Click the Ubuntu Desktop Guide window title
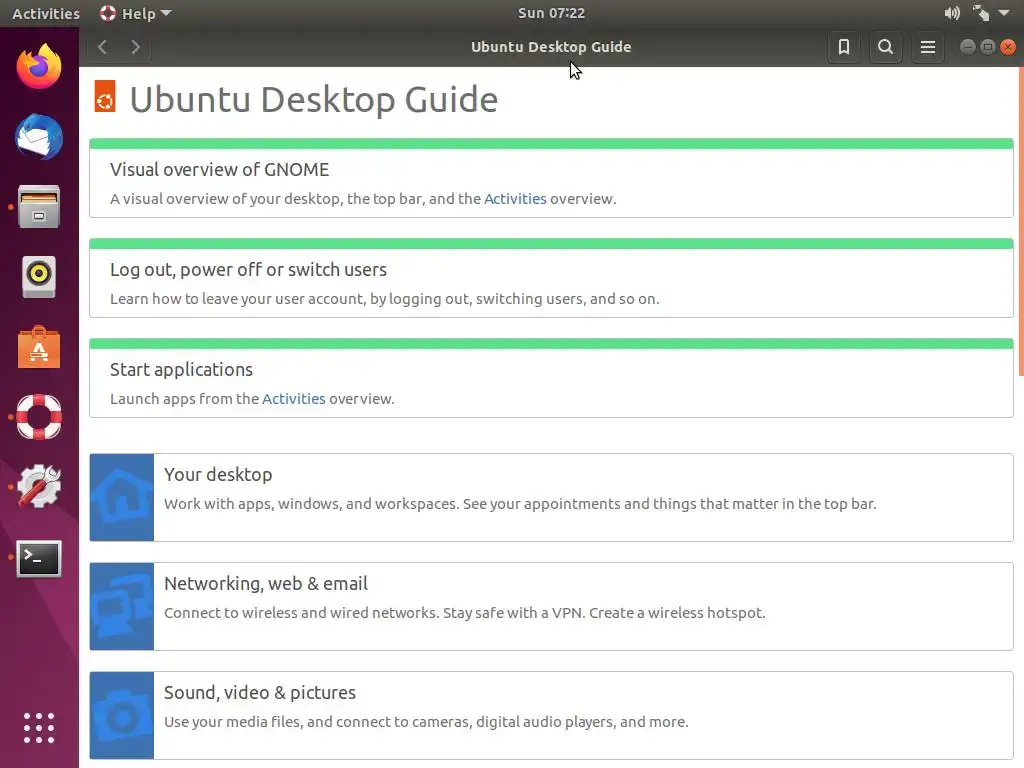The image size is (1024, 768). 551,47
